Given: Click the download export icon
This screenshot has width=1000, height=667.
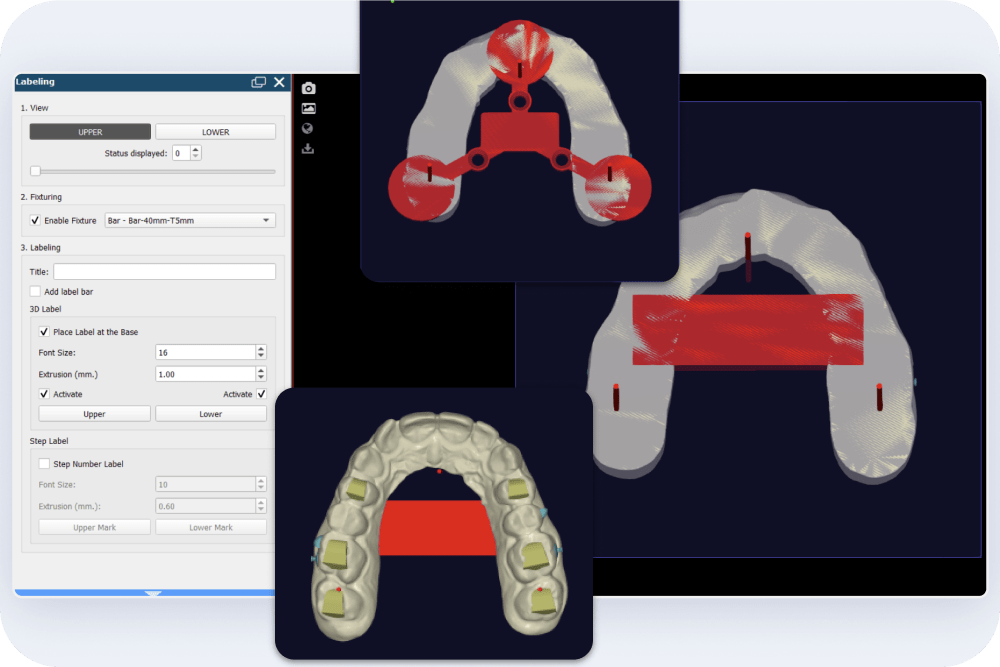Looking at the screenshot, I should pos(307,149).
